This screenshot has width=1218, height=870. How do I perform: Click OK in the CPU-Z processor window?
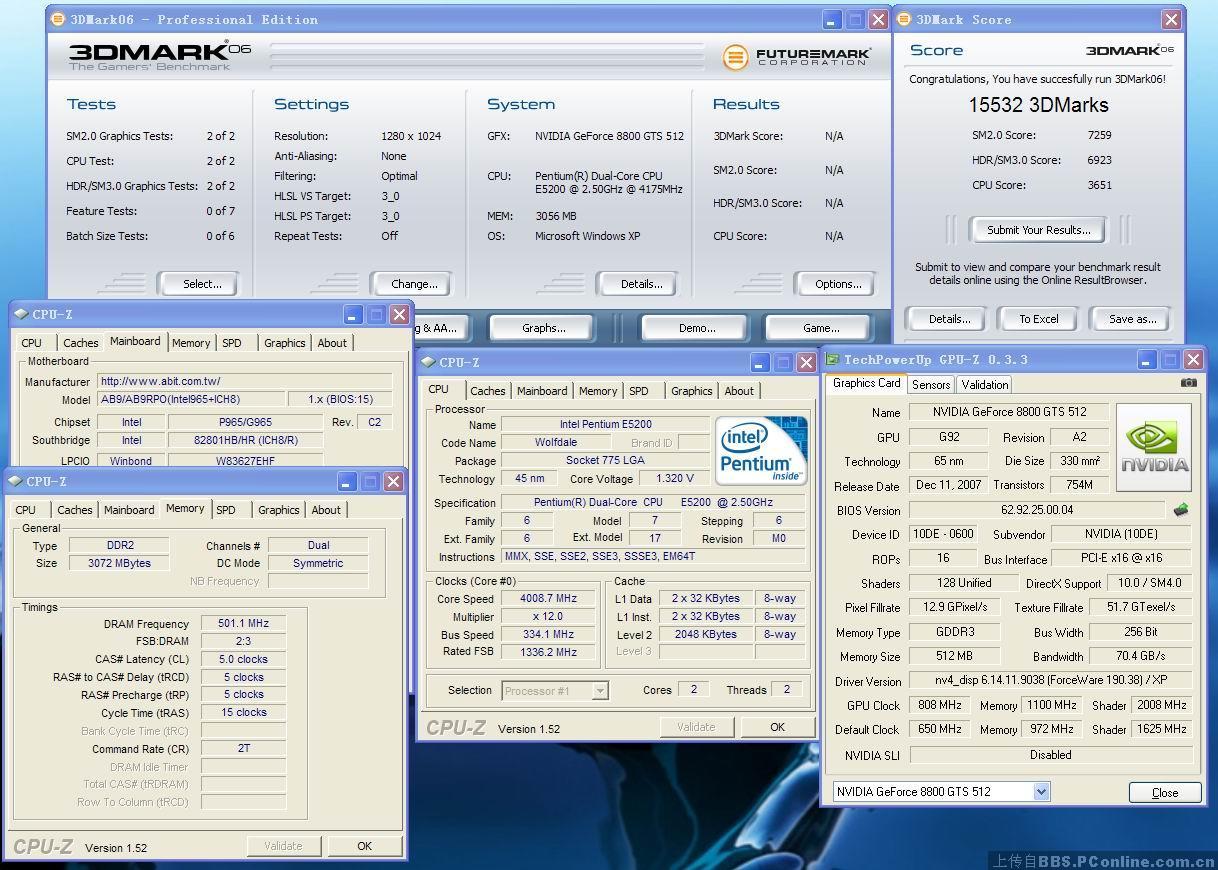pyautogui.click(x=777, y=727)
